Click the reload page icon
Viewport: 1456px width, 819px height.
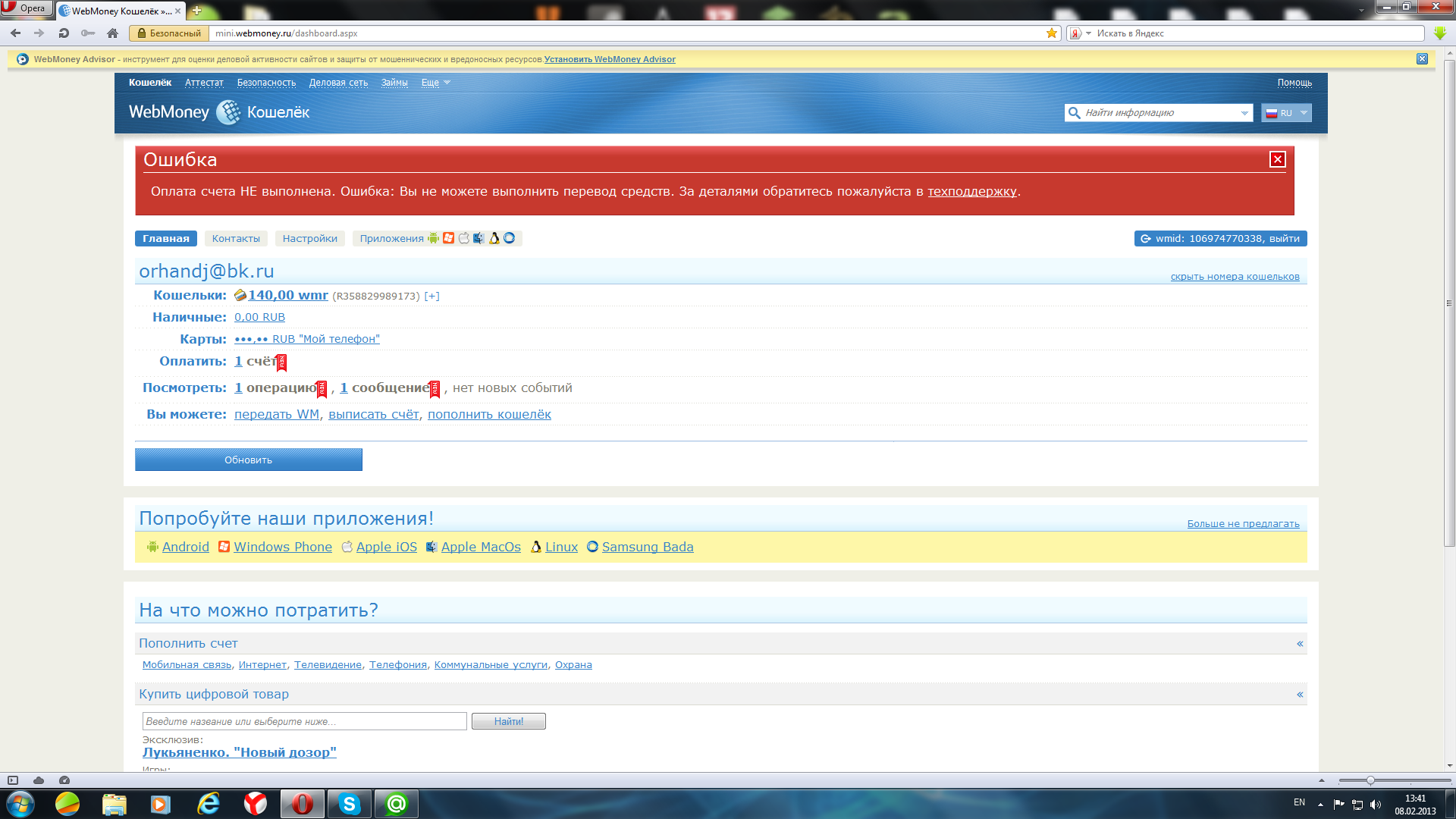64,33
